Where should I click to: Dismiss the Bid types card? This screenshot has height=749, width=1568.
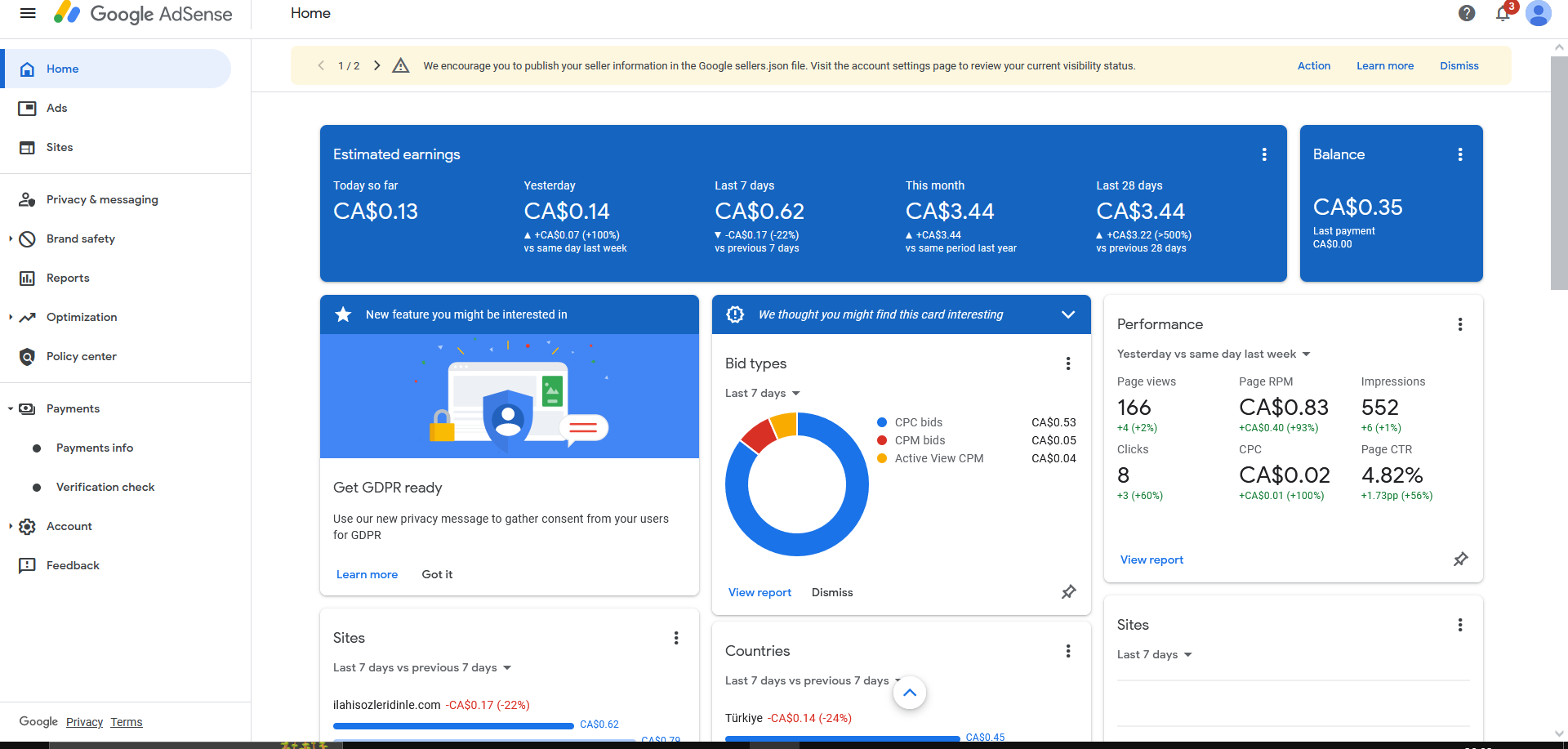click(x=832, y=592)
